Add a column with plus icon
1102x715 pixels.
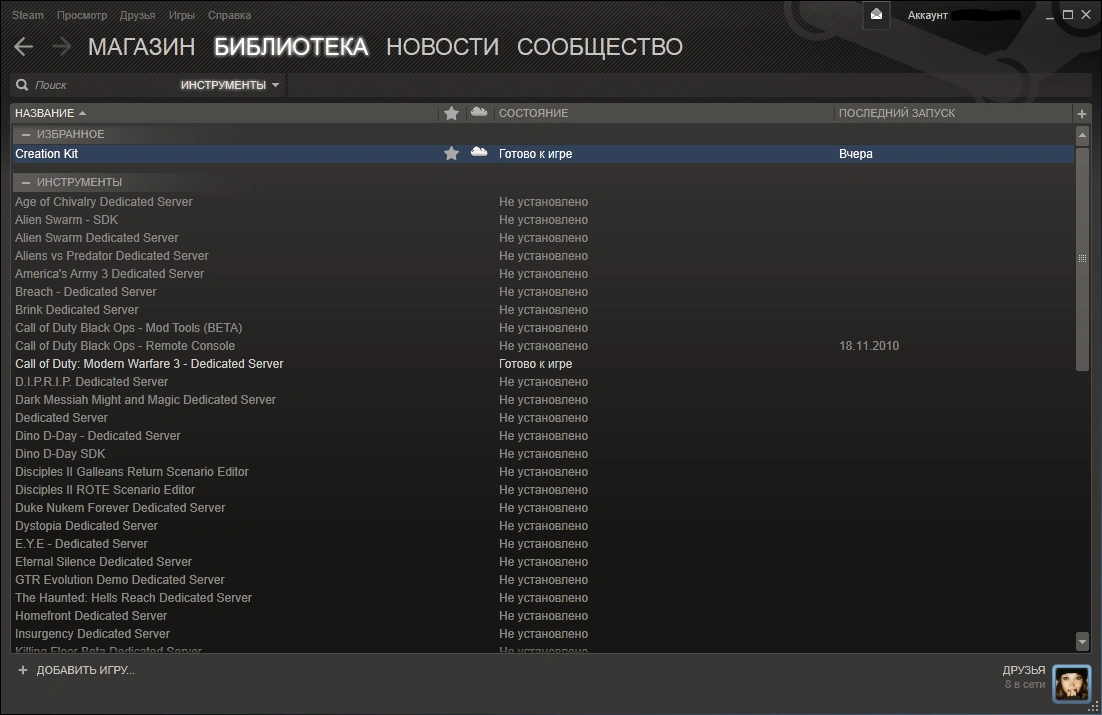(x=1082, y=113)
